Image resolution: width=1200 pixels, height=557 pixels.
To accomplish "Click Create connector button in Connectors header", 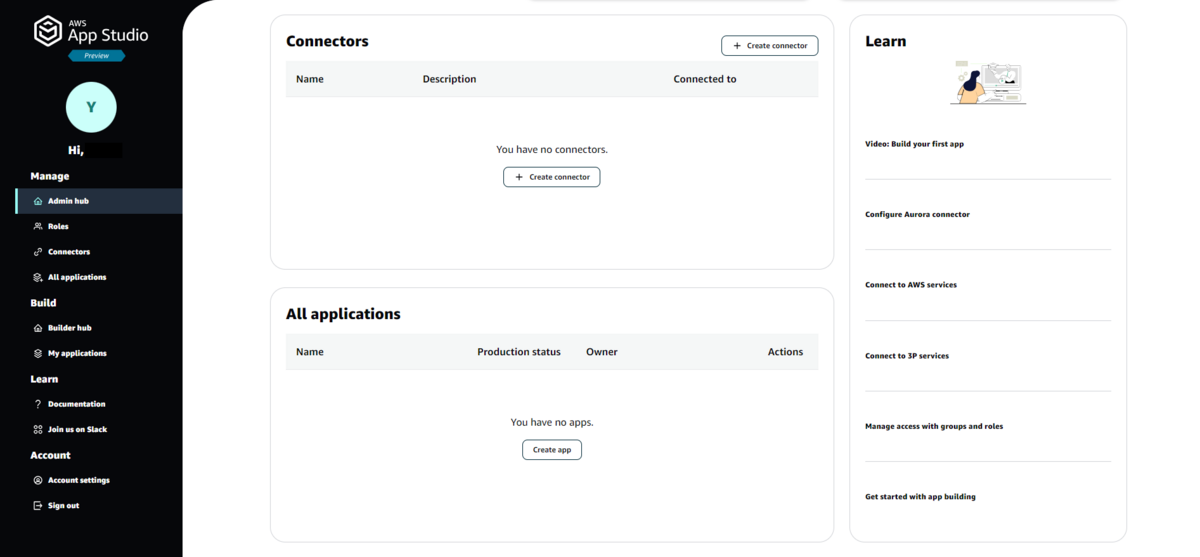I will click(770, 46).
